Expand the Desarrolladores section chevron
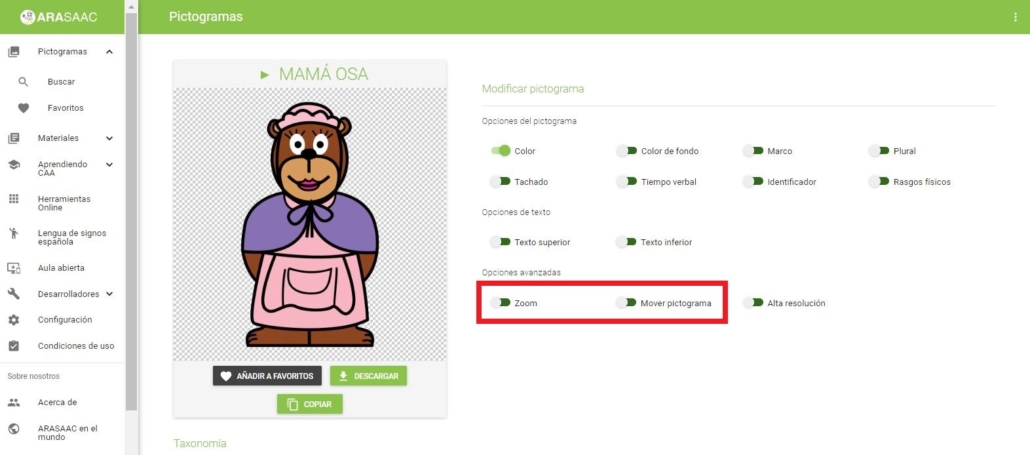1030x455 pixels. 109,294
